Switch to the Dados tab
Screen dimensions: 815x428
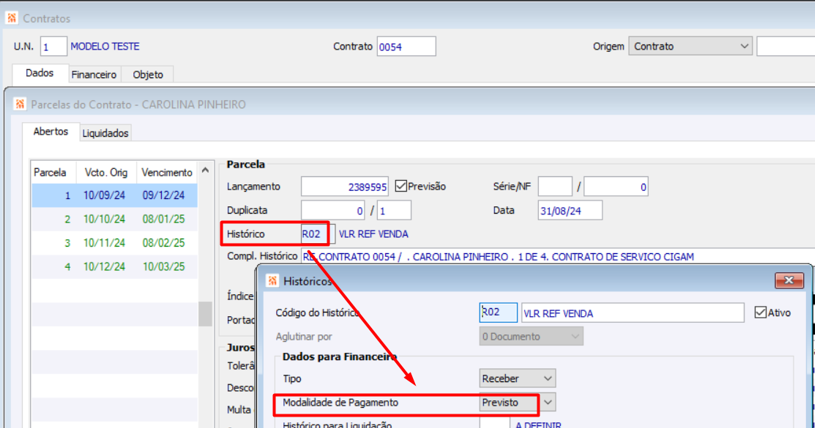coord(40,73)
